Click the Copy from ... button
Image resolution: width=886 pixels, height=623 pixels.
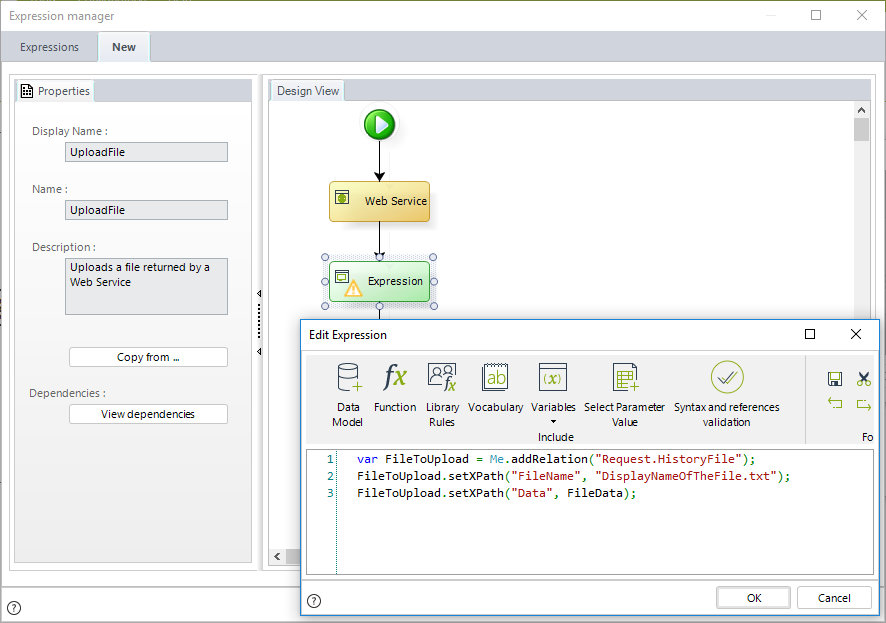pos(149,357)
